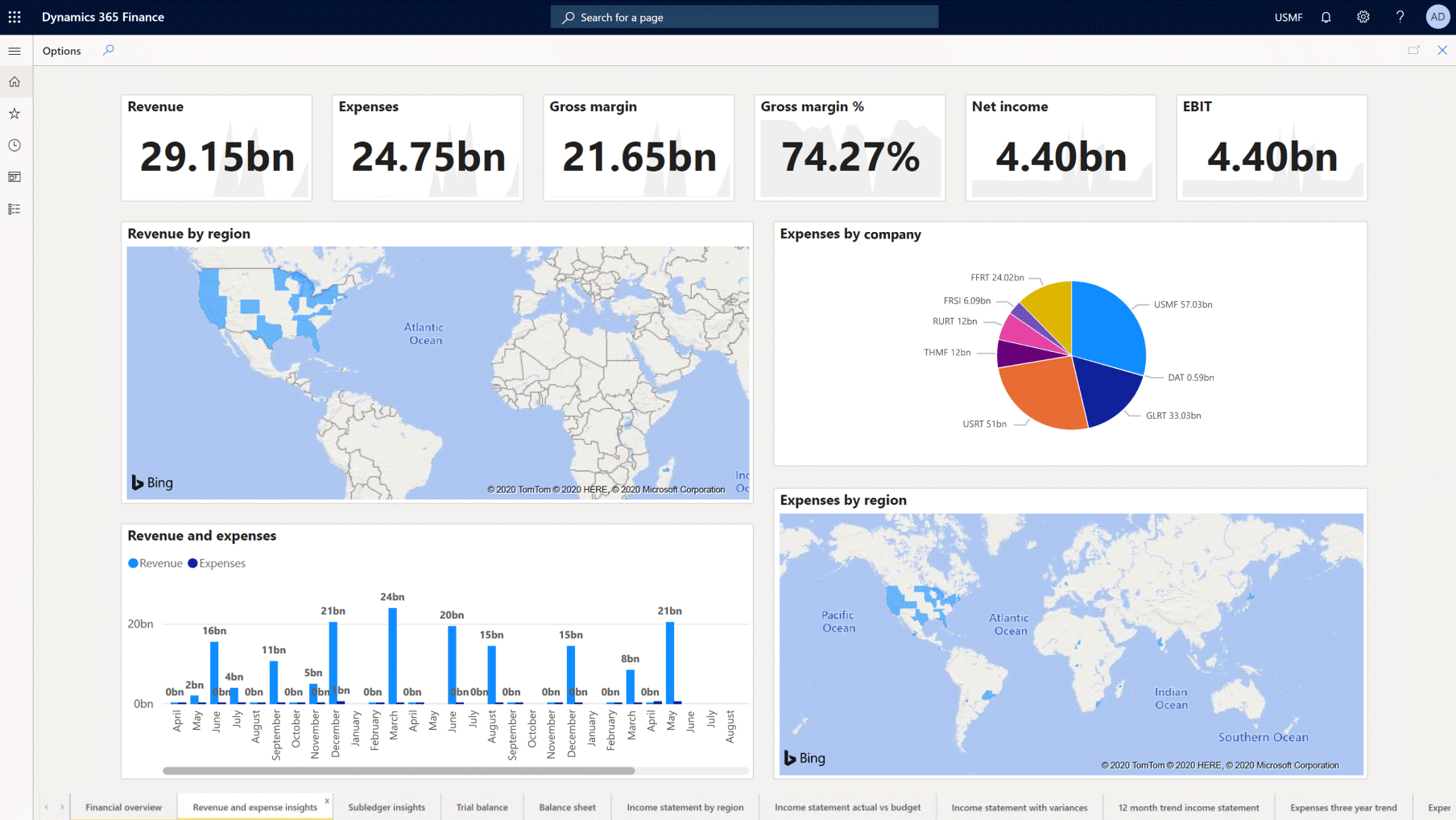Open the settings gear

pos(1363,17)
